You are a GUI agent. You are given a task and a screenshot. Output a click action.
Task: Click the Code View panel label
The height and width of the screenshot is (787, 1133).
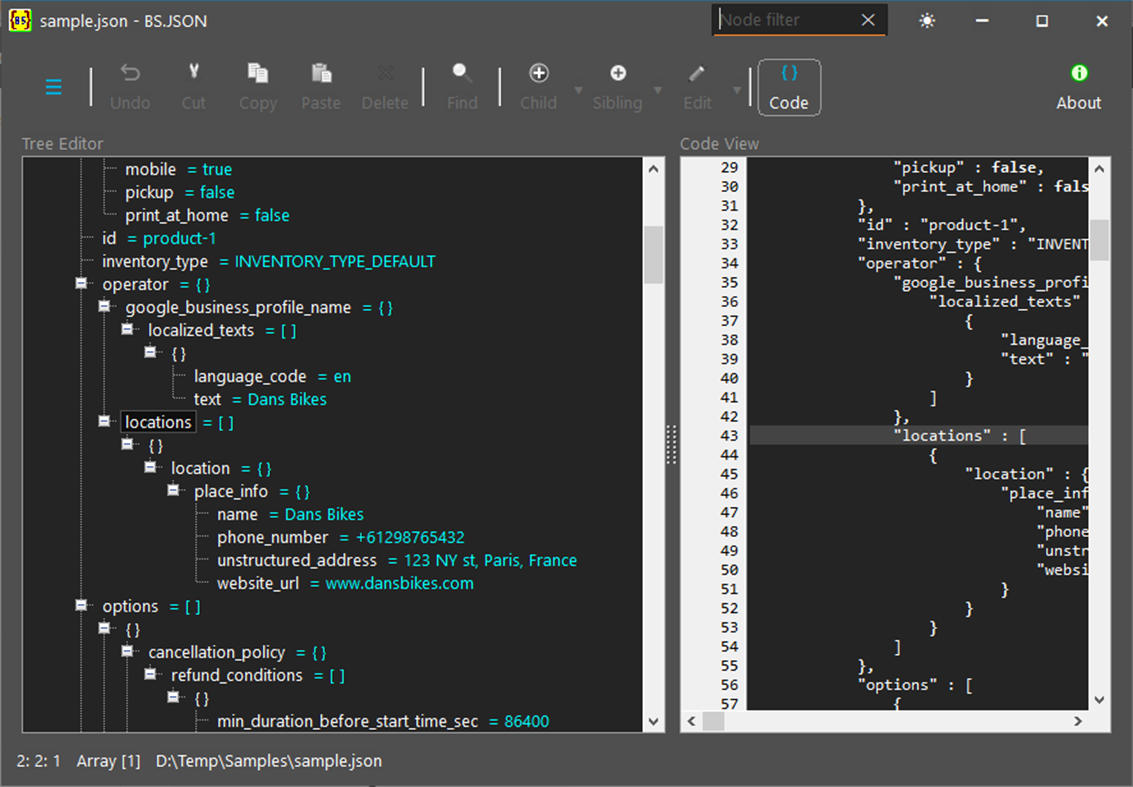(x=720, y=144)
